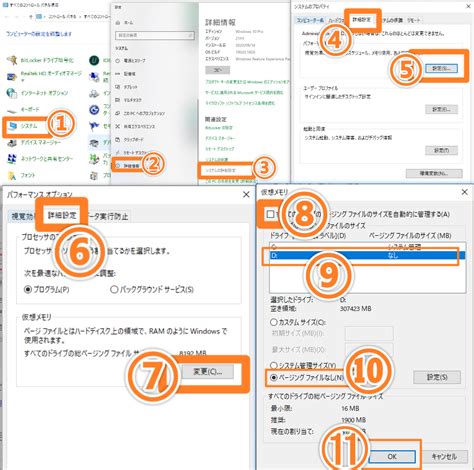The width and height of the screenshot is (474, 470).
Task: Uncheck the automatic paging file size checkbox
Action: pyautogui.click(x=271, y=214)
